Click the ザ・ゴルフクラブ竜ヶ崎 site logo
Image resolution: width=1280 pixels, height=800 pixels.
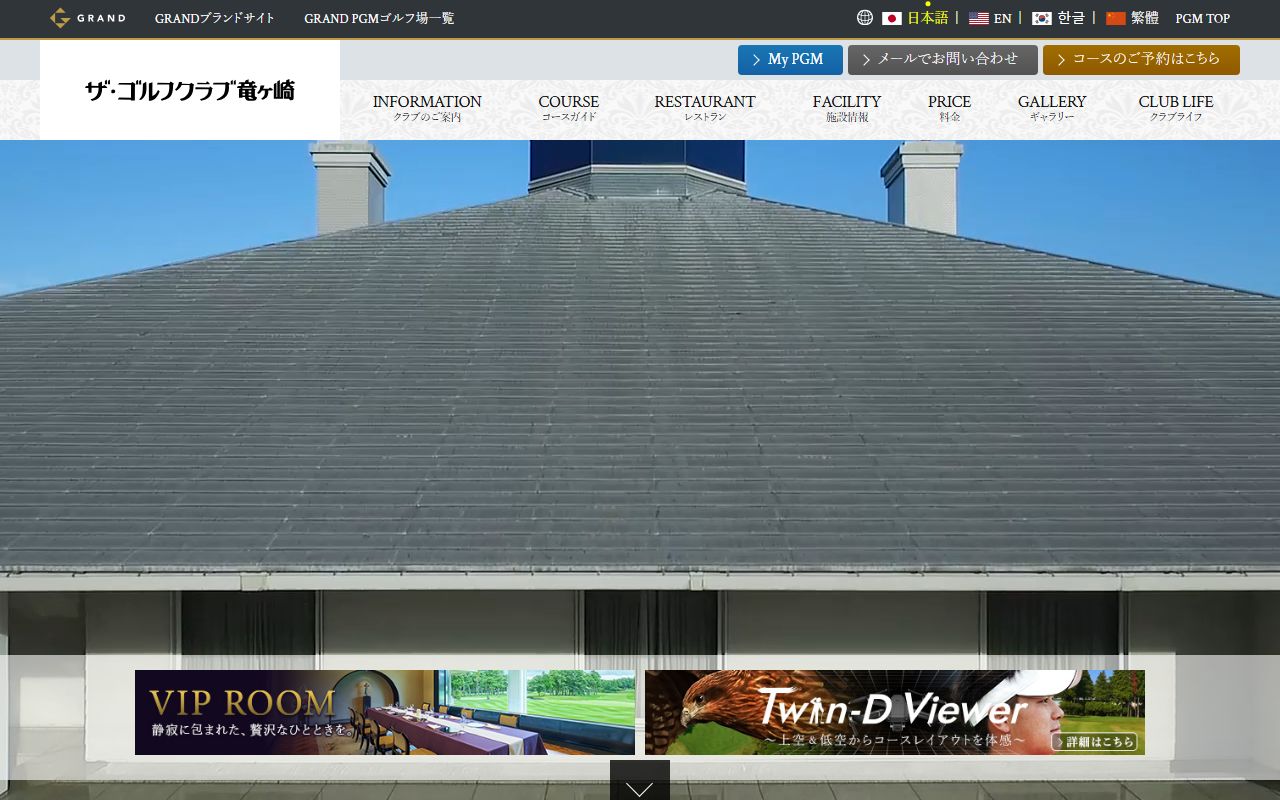point(190,90)
